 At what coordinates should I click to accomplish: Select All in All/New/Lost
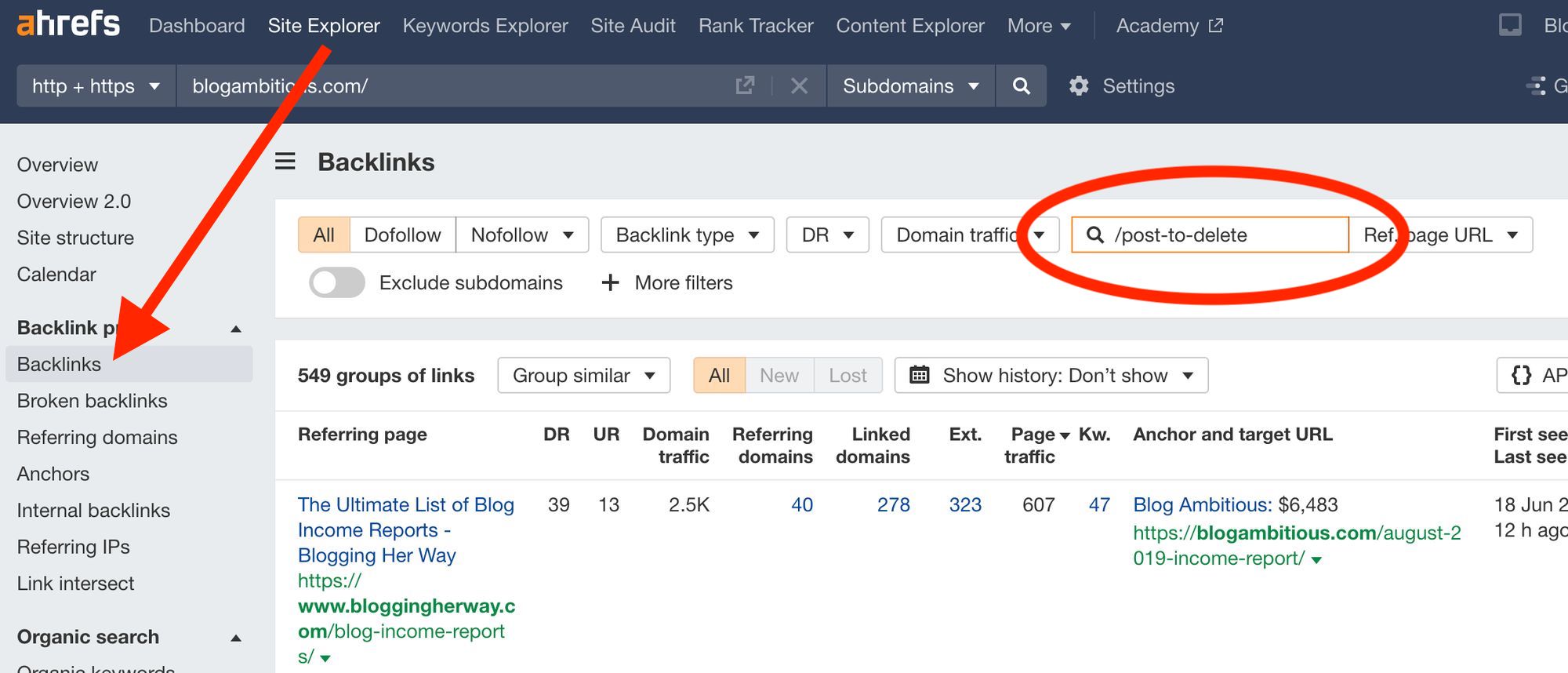point(719,375)
